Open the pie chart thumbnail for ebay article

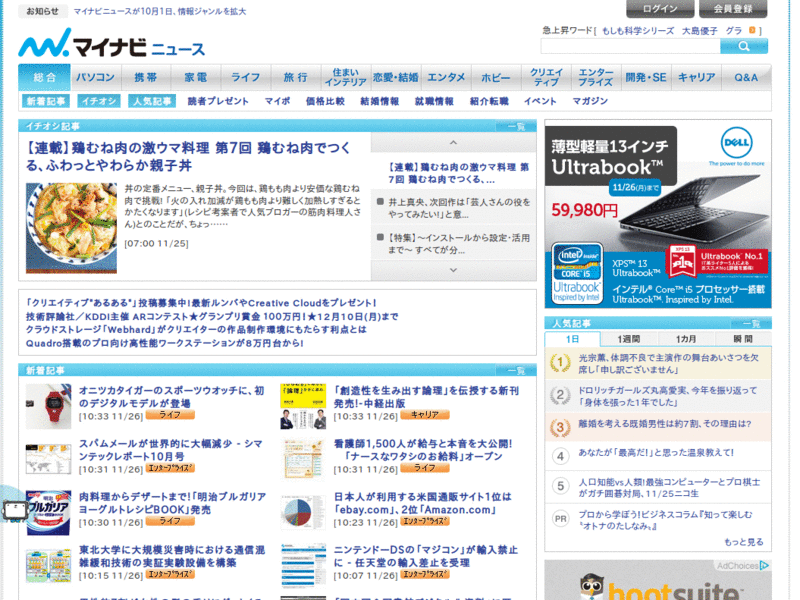click(x=303, y=513)
